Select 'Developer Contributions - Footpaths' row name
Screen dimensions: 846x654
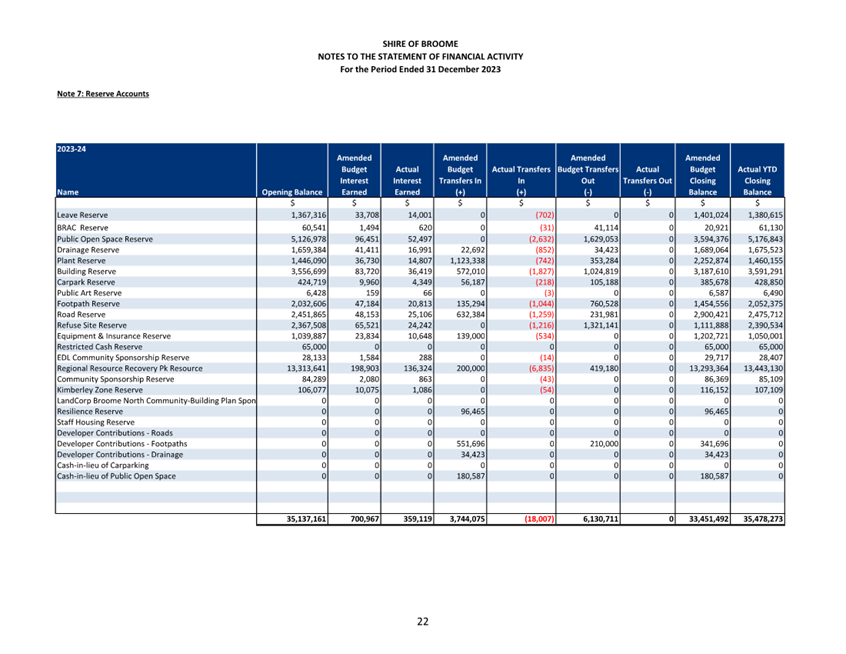pyautogui.click(x=122, y=444)
